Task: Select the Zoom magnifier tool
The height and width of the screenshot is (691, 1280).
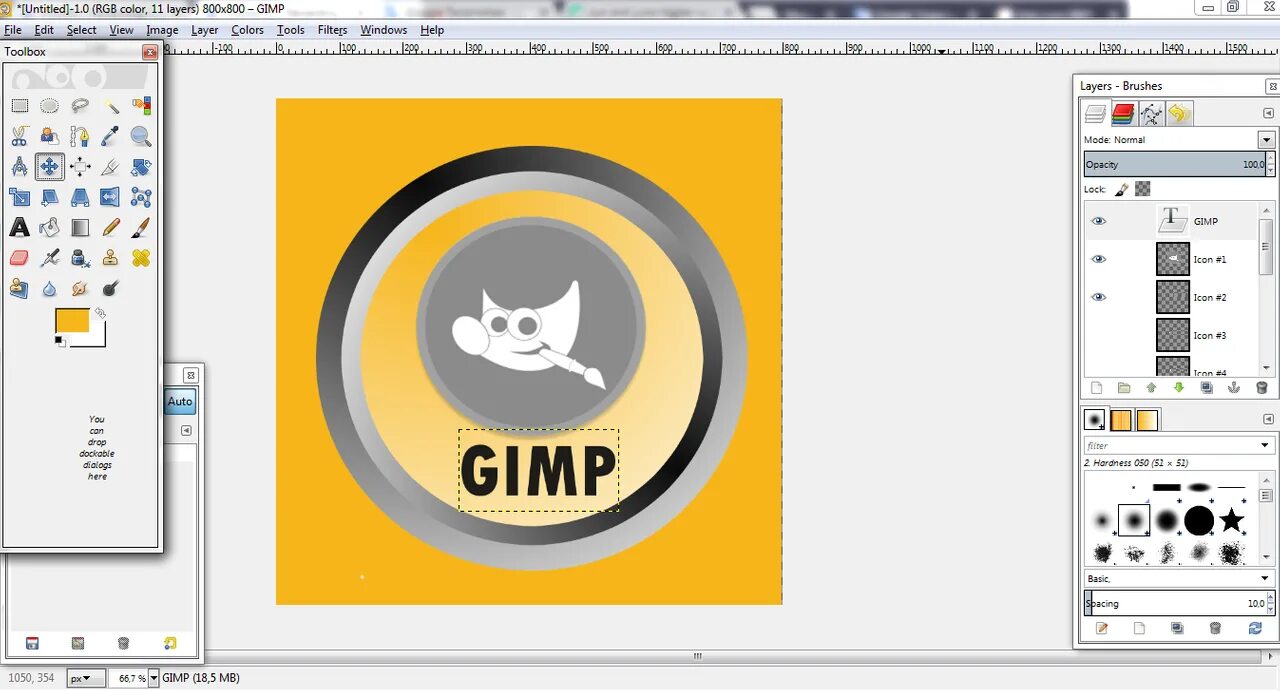Action: pos(141,136)
